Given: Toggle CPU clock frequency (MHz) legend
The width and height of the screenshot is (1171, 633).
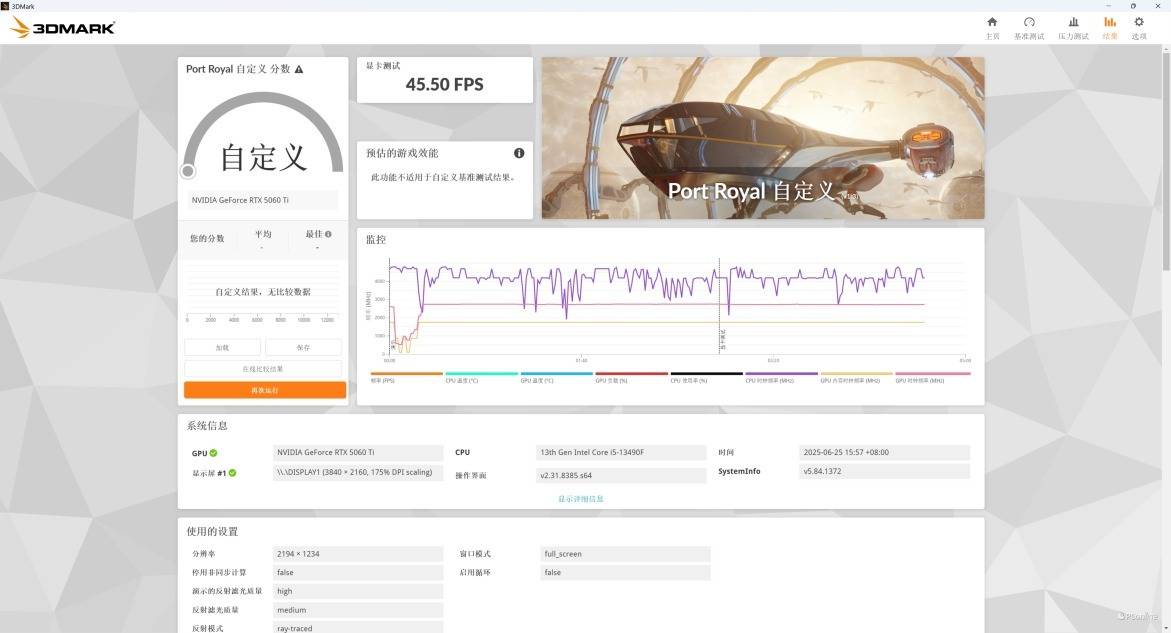Looking at the screenshot, I should pos(781,377).
